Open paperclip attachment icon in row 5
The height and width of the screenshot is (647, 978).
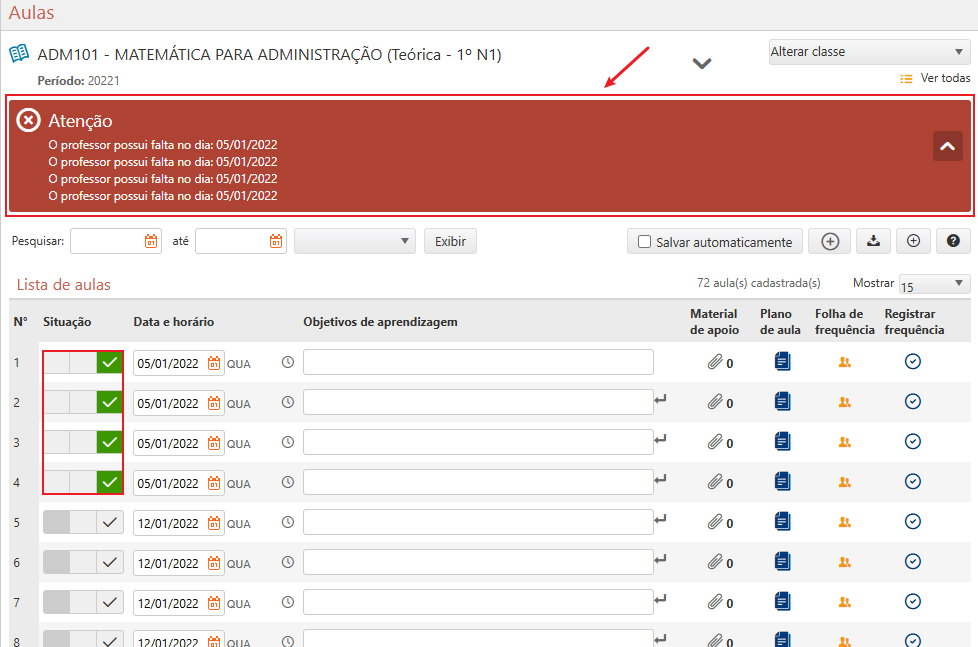coord(715,522)
